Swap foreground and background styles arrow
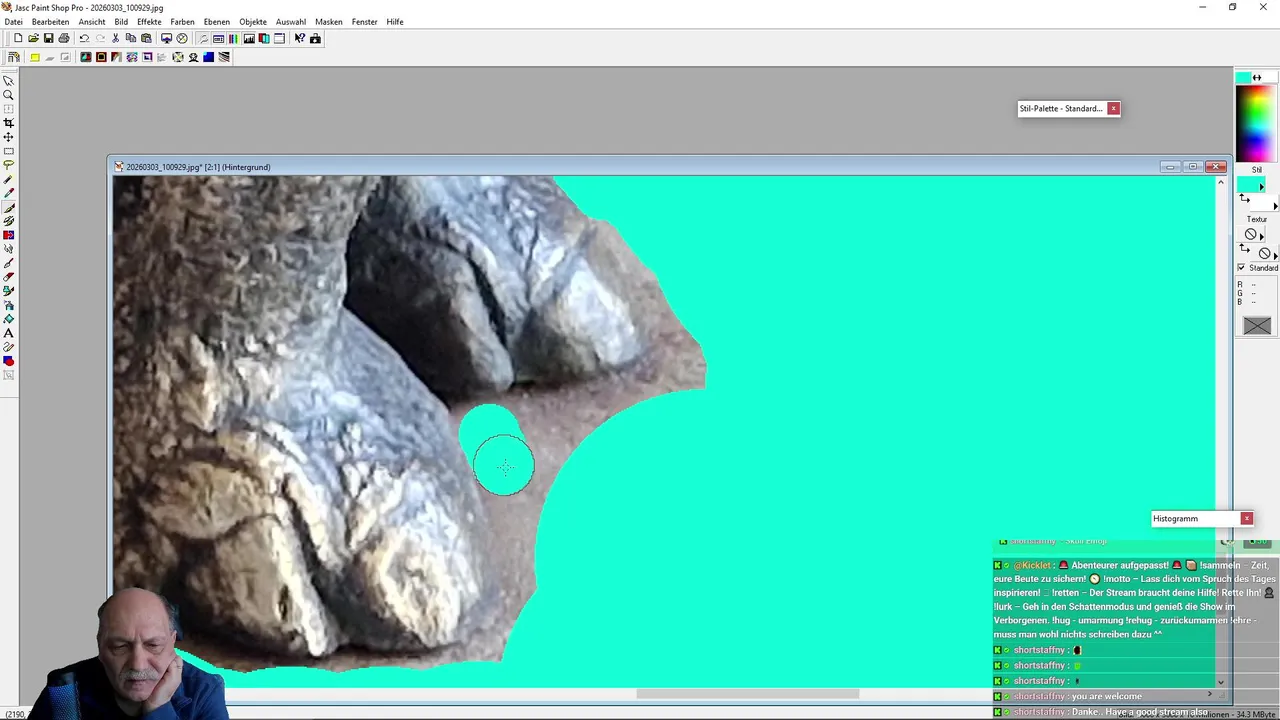The image size is (1280, 720). pyautogui.click(x=1244, y=199)
